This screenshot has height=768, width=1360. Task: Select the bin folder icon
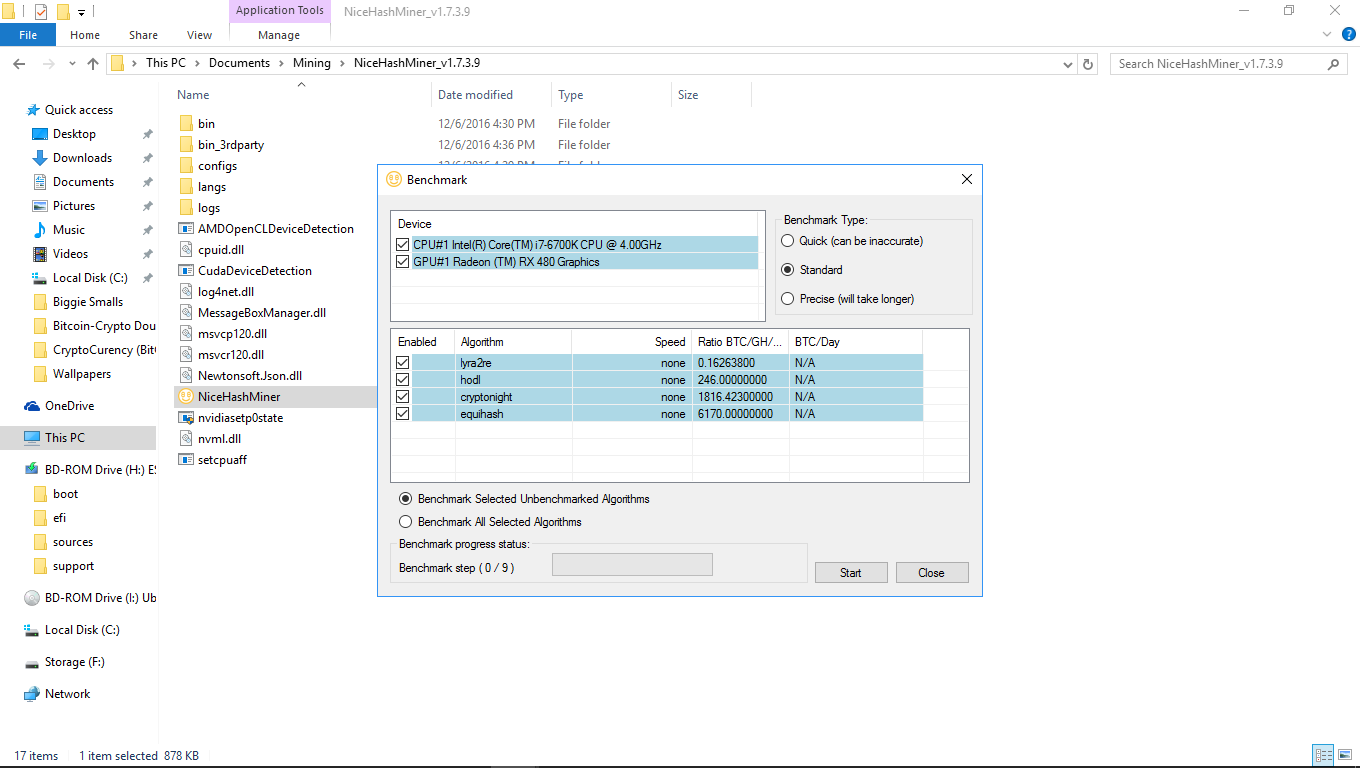pos(186,124)
